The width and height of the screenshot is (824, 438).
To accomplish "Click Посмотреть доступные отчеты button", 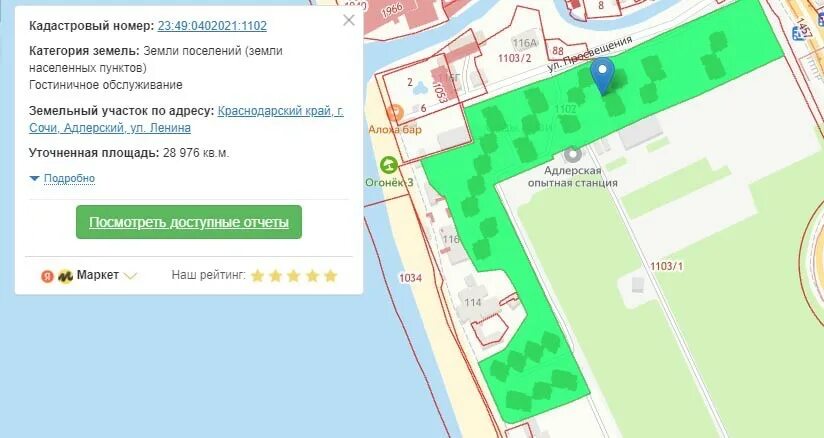I will pos(189,222).
